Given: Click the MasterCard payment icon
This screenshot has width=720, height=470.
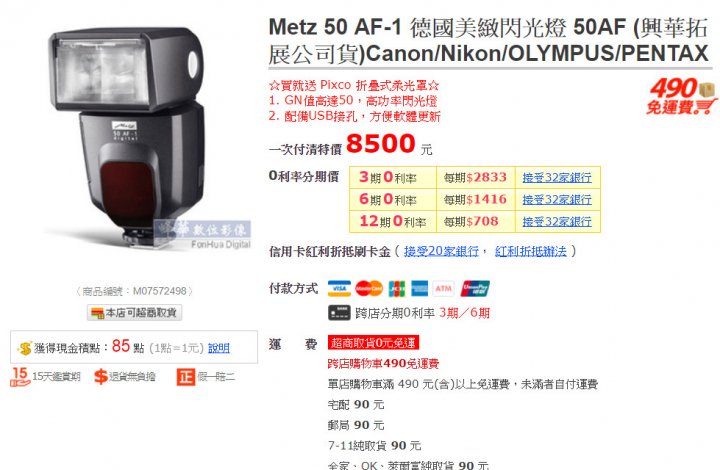Looking at the screenshot, I should click(x=369, y=289).
